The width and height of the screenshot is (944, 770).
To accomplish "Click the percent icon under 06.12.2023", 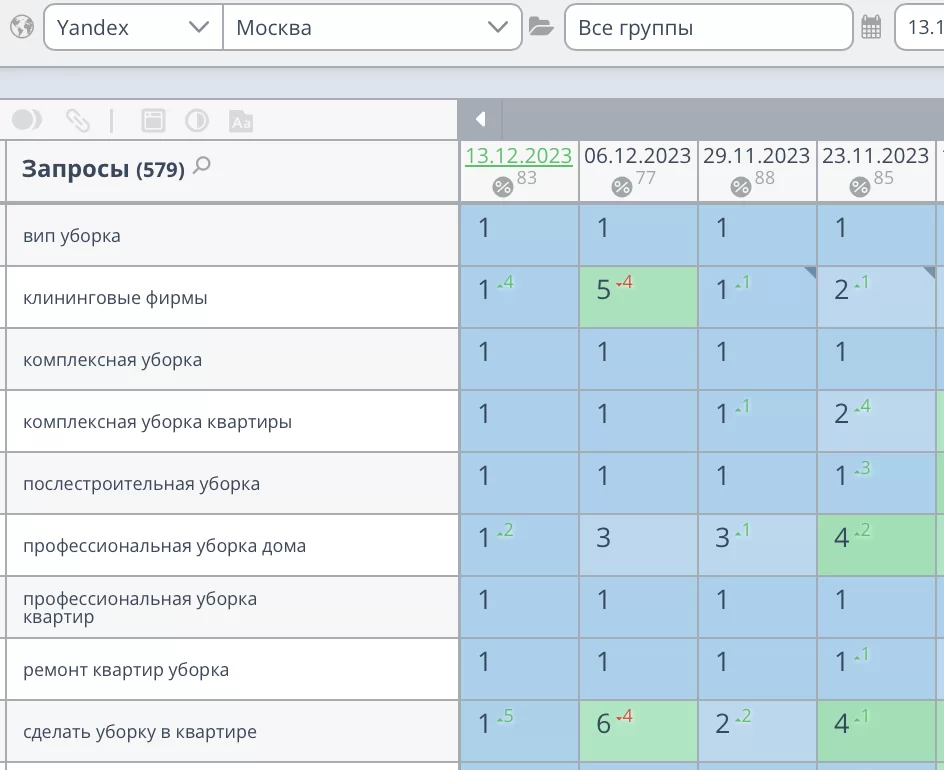I will pyautogui.click(x=621, y=187).
